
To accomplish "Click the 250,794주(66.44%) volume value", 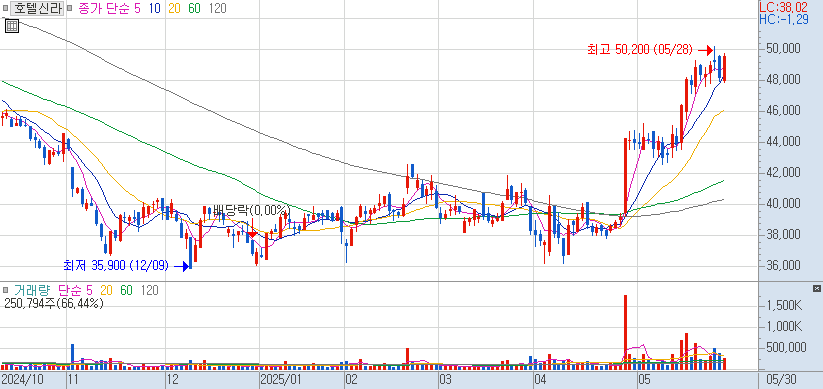I will click(x=53, y=303).
